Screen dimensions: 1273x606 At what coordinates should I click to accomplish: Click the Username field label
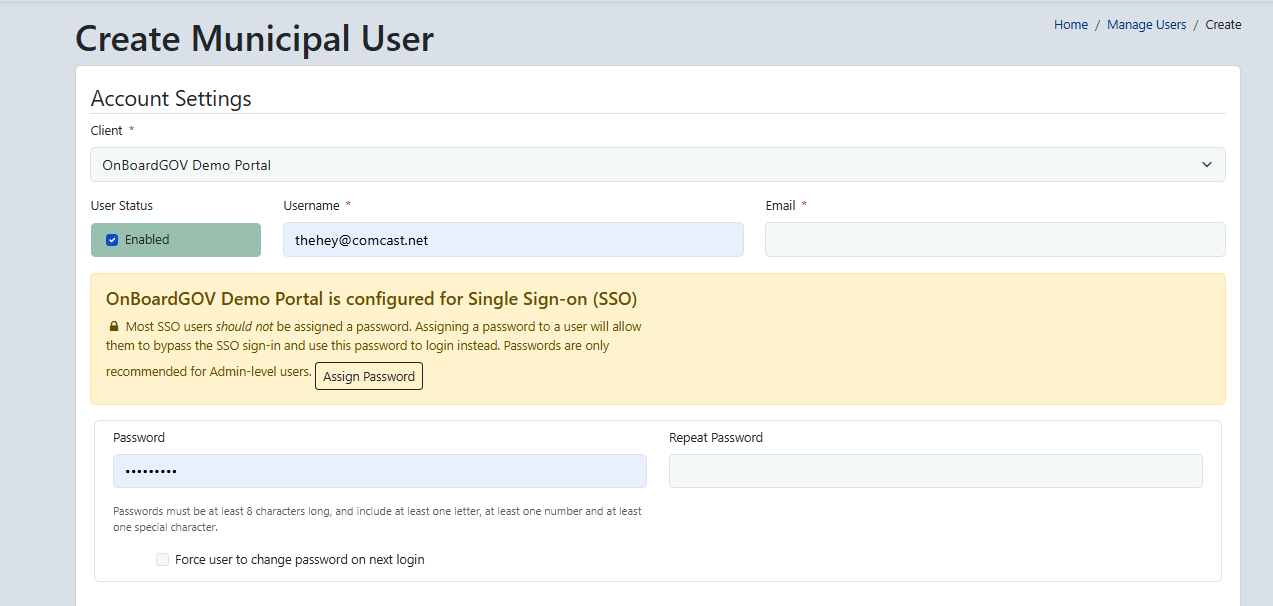tap(312, 206)
